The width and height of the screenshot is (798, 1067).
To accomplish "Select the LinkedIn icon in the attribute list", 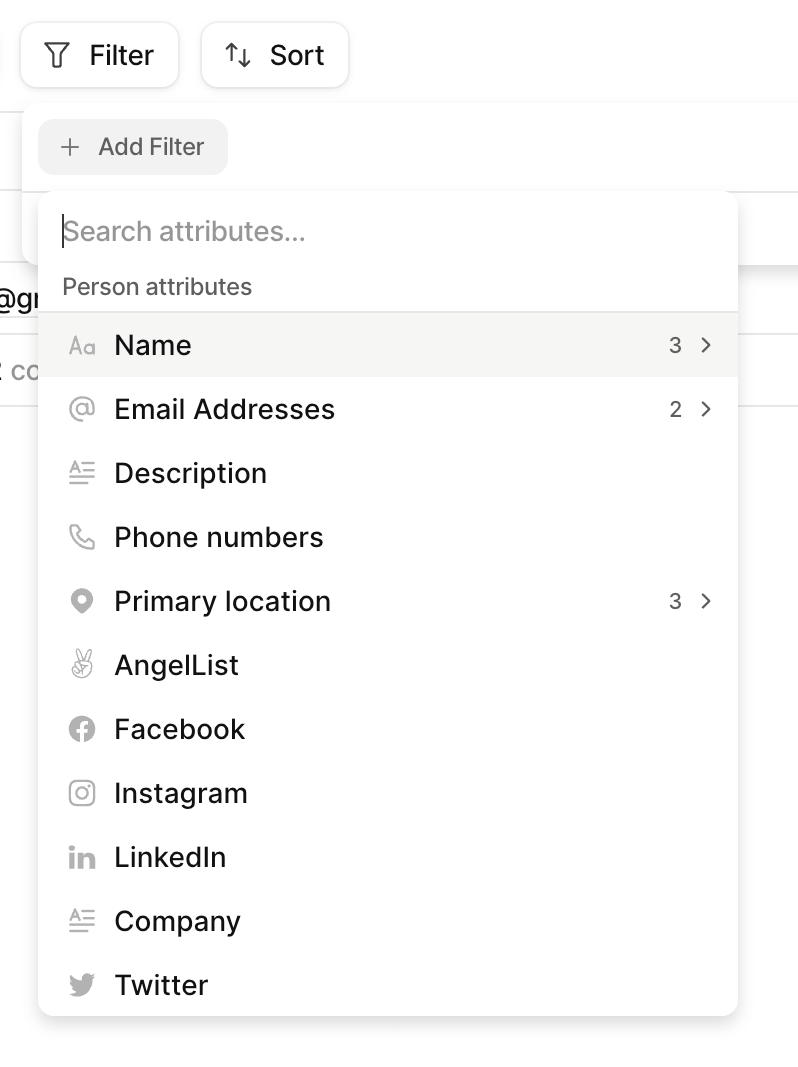I will pyautogui.click(x=82, y=857).
